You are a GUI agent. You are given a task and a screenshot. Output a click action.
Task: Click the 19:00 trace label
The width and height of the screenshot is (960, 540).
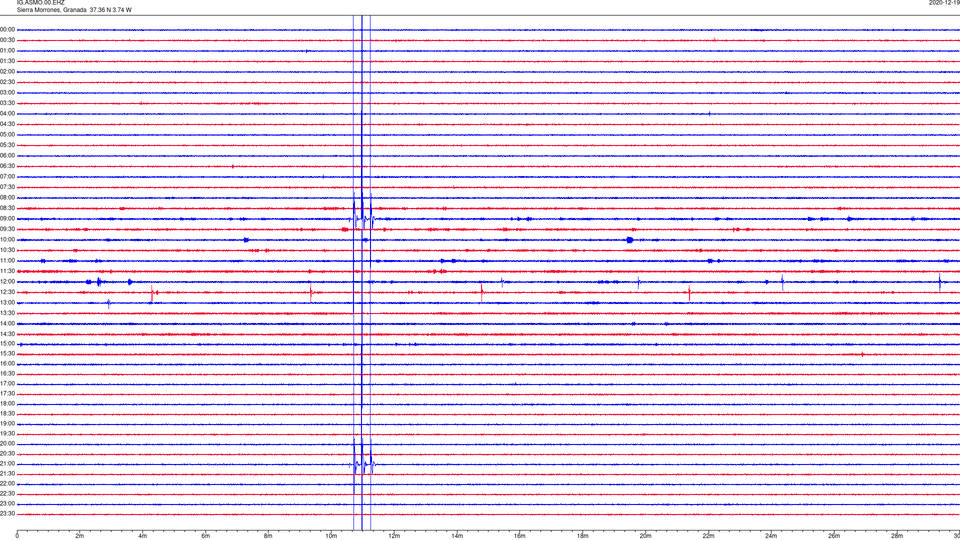click(x=7, y=424)
